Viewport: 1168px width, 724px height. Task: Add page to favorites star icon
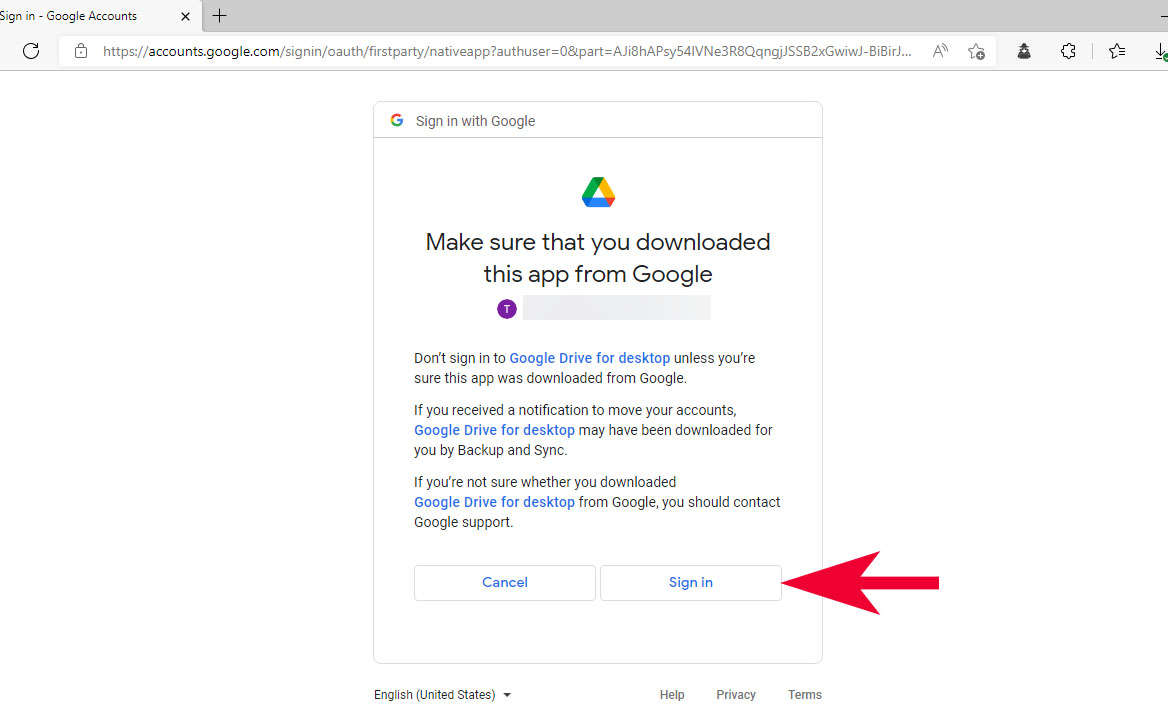point(976,51)
